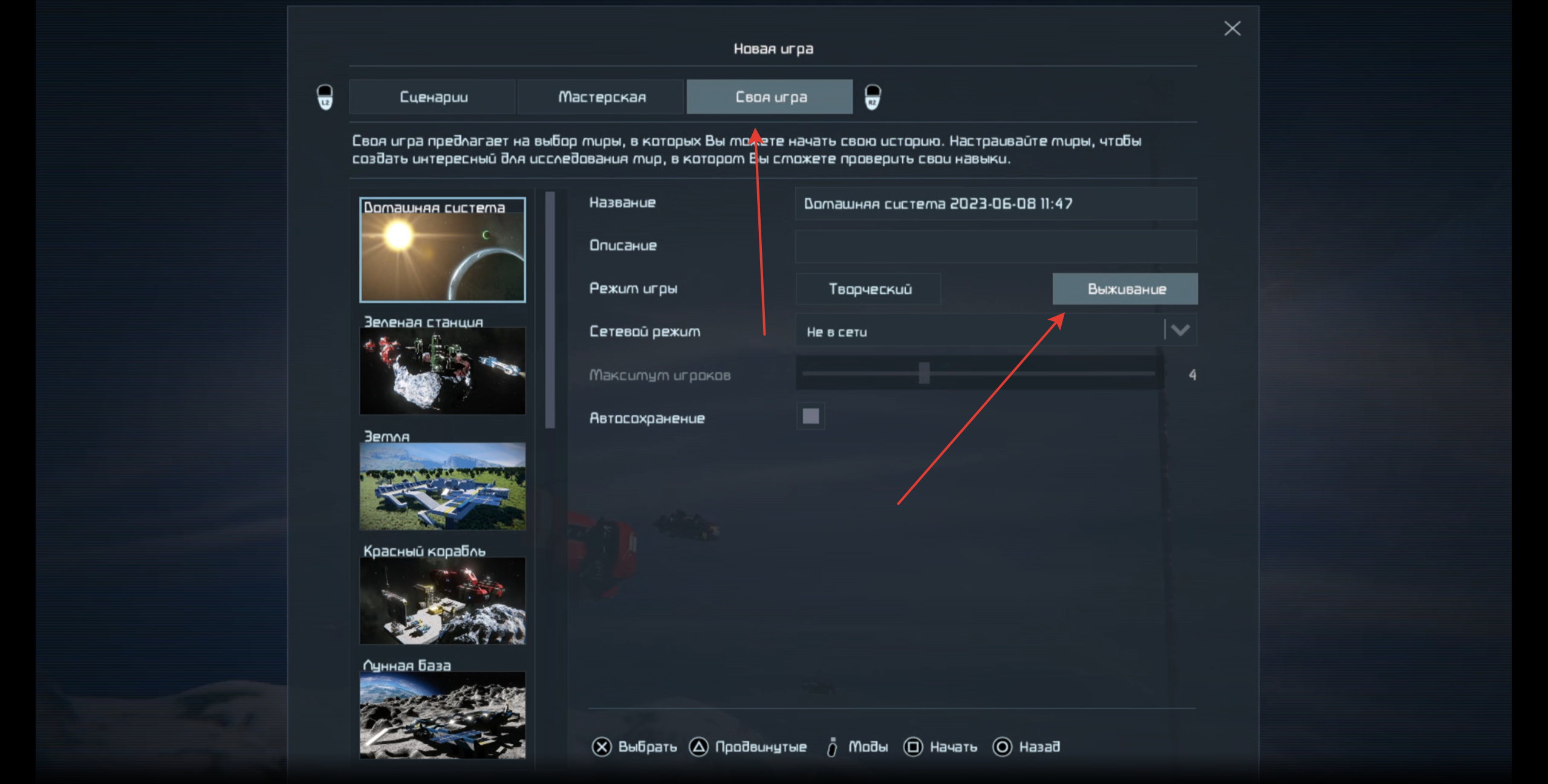Click the L2 trigger icon left of tabs

[325, 97]
